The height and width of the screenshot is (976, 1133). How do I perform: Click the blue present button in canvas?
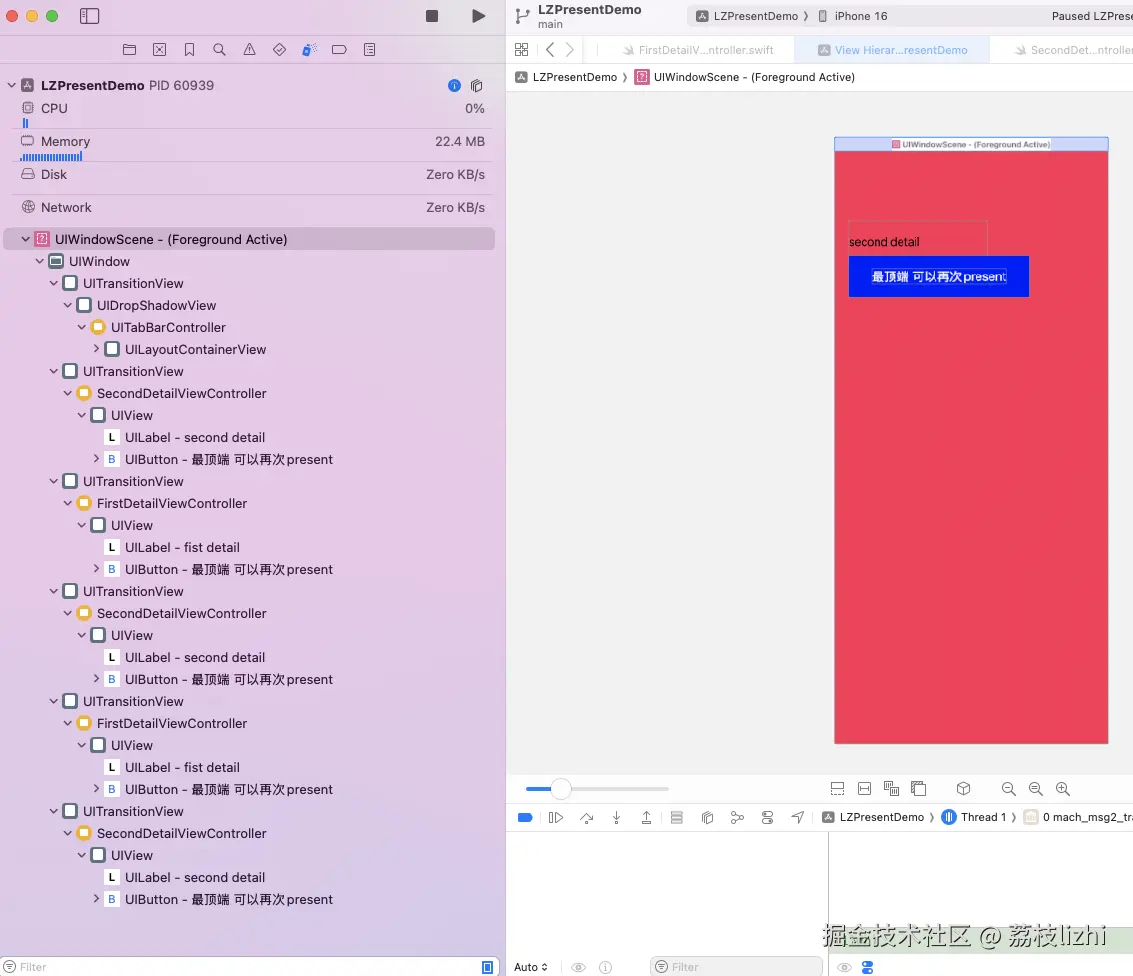938,277
